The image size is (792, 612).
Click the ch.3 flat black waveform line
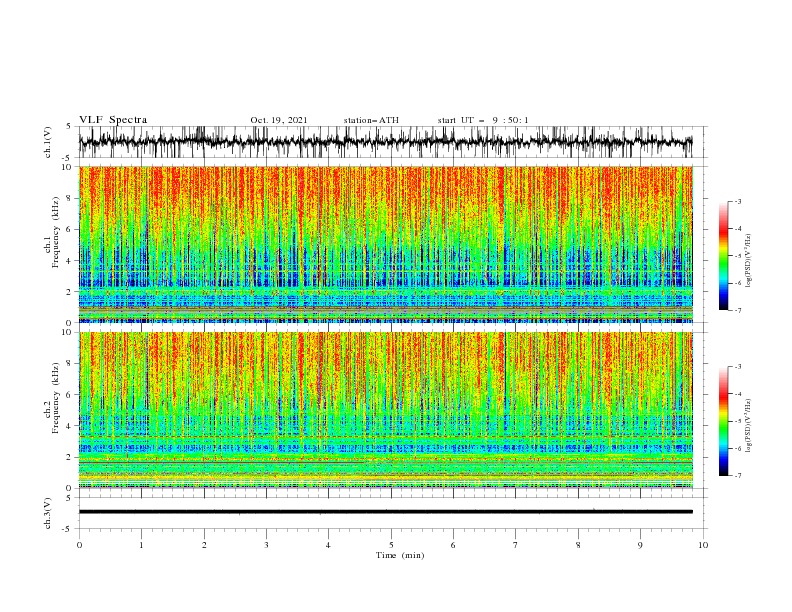coord(385,512)
